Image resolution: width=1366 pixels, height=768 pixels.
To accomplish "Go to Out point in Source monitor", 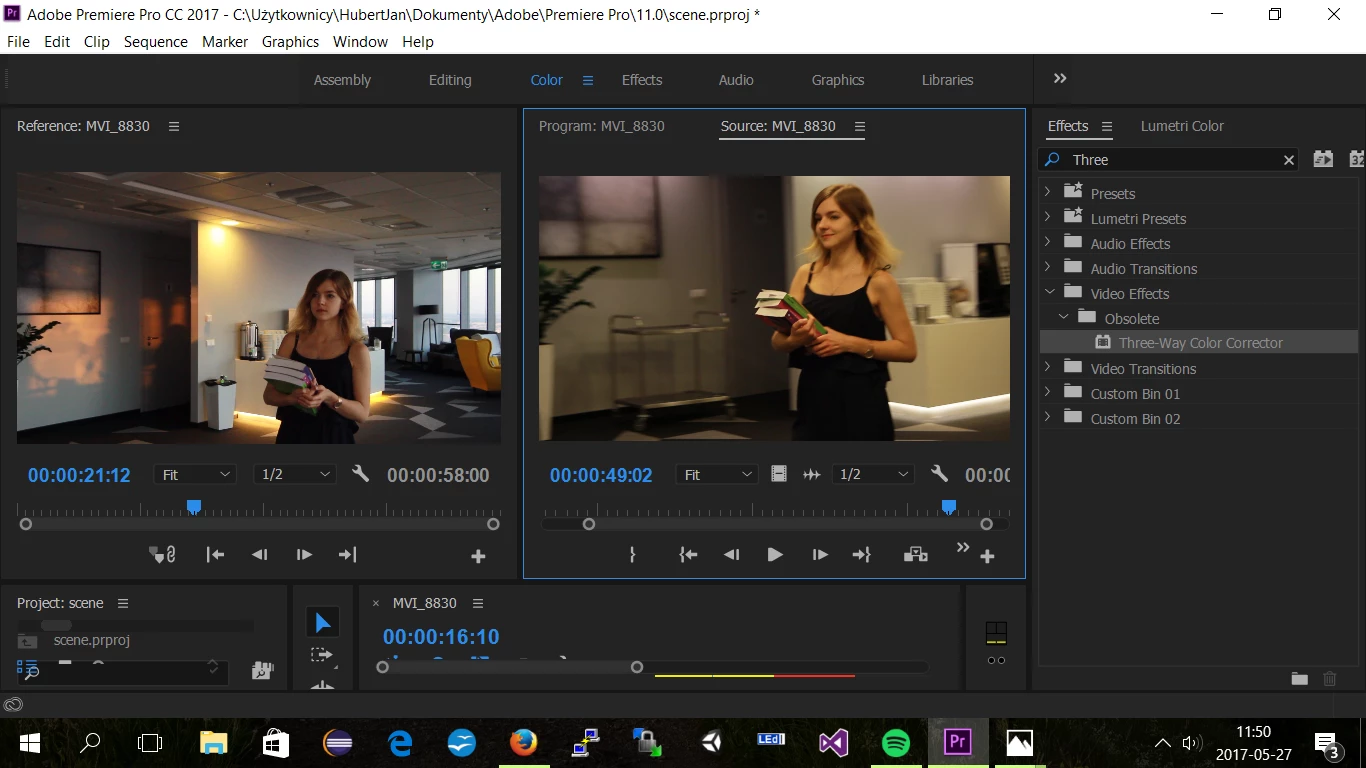I will click(x=861, y=554).
